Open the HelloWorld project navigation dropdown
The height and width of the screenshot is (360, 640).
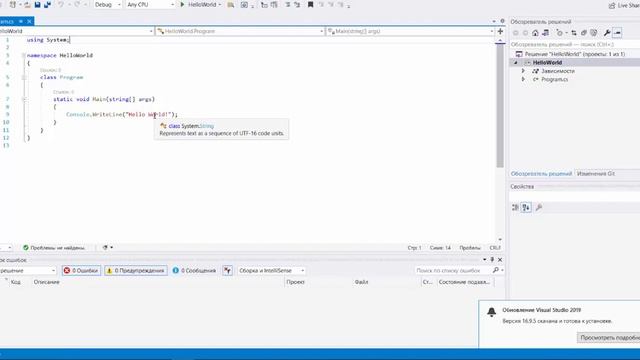(77, 31)
